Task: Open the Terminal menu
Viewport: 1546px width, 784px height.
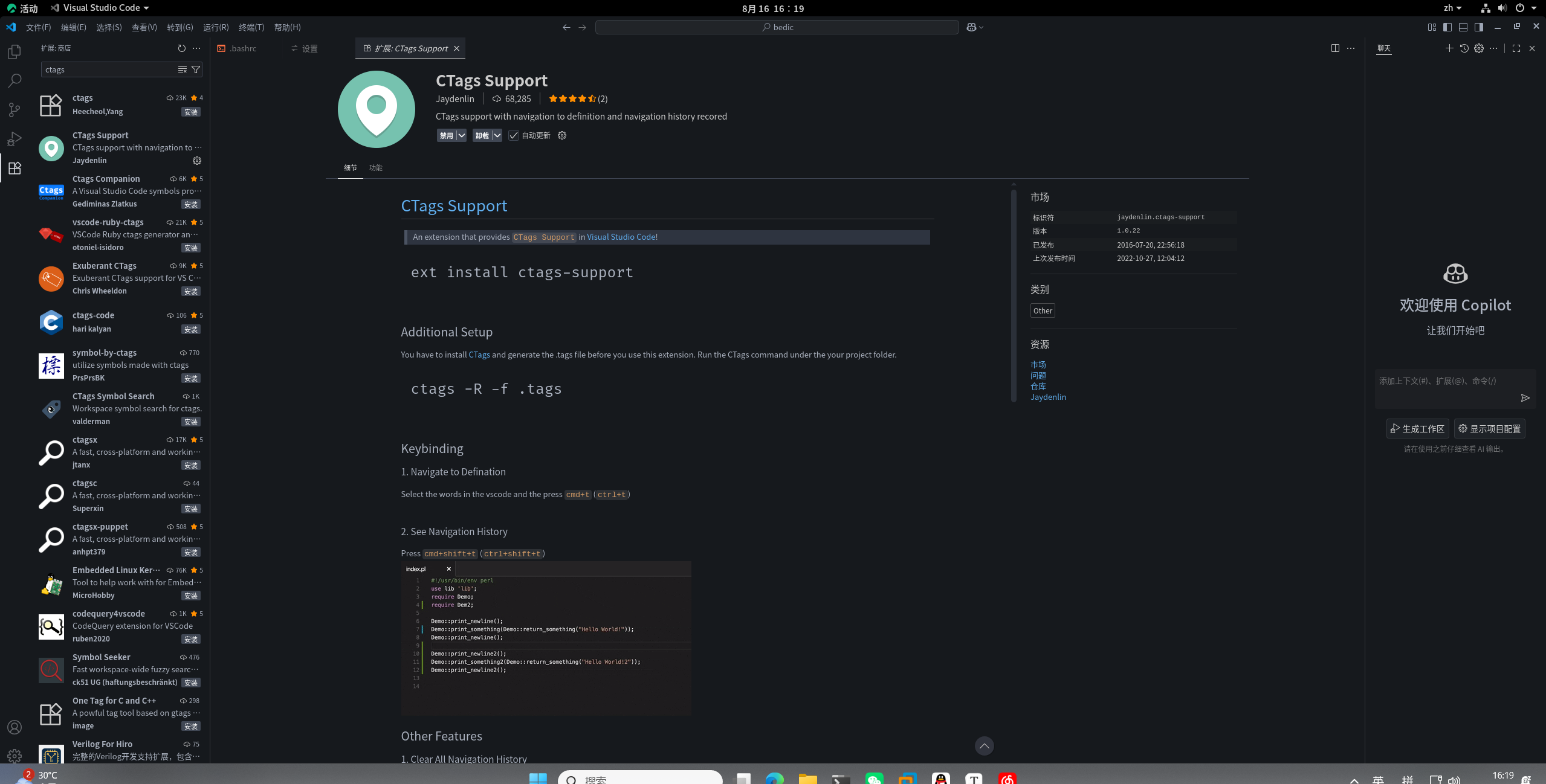Action: point(251,27)
